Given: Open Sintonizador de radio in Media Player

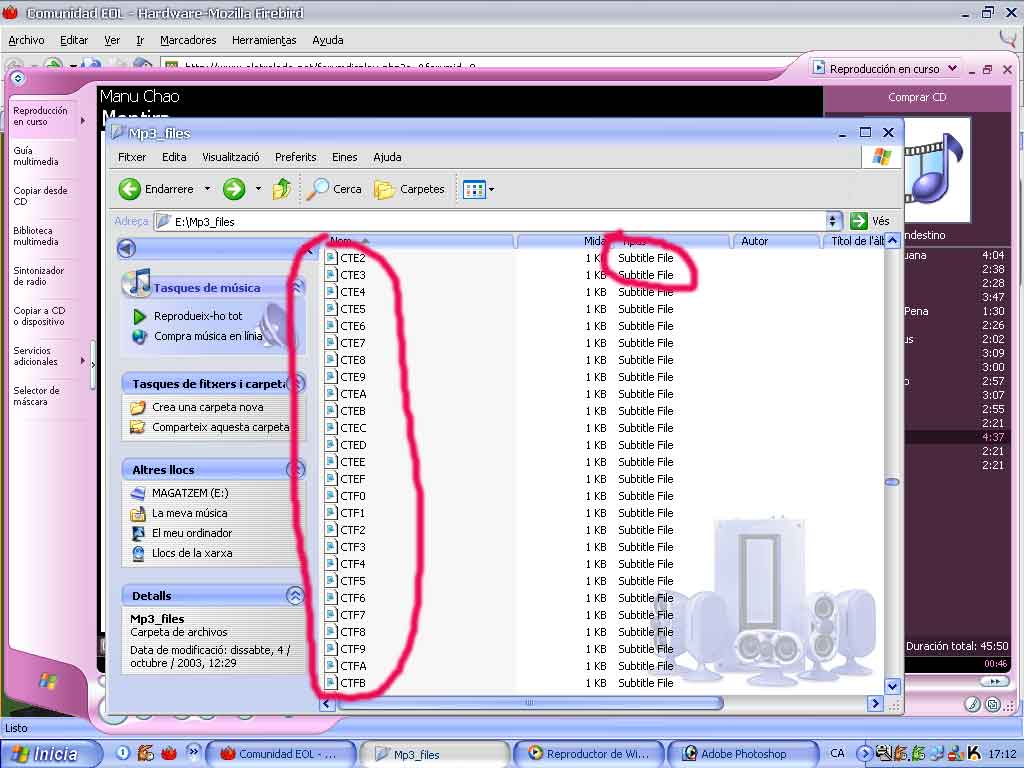Looking at the screenshot, I should coord(39,276).
